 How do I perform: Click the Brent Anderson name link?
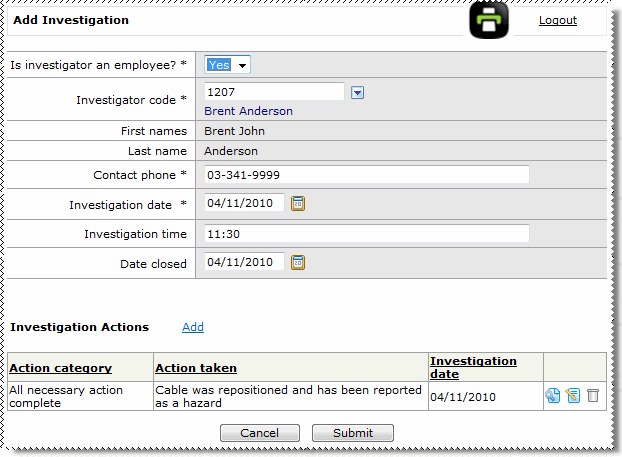point(248,111)
